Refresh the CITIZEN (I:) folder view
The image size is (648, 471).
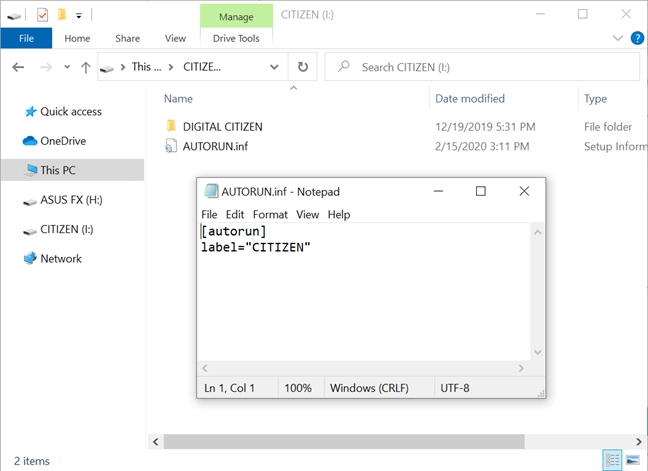click(x=303, y=67)
